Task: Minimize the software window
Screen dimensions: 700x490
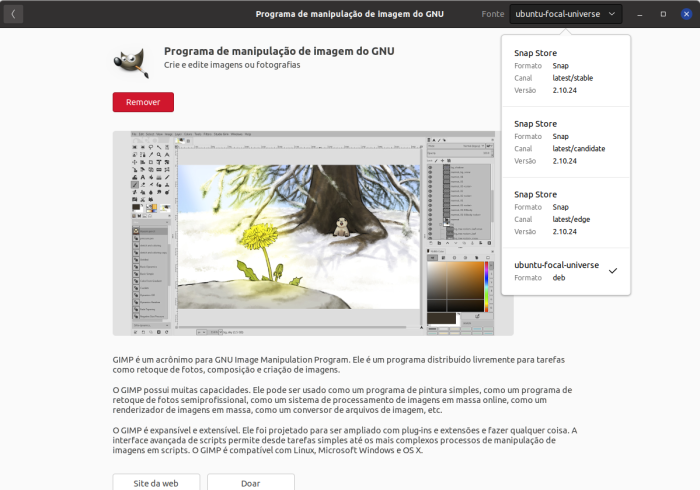Action: point(640,14)
